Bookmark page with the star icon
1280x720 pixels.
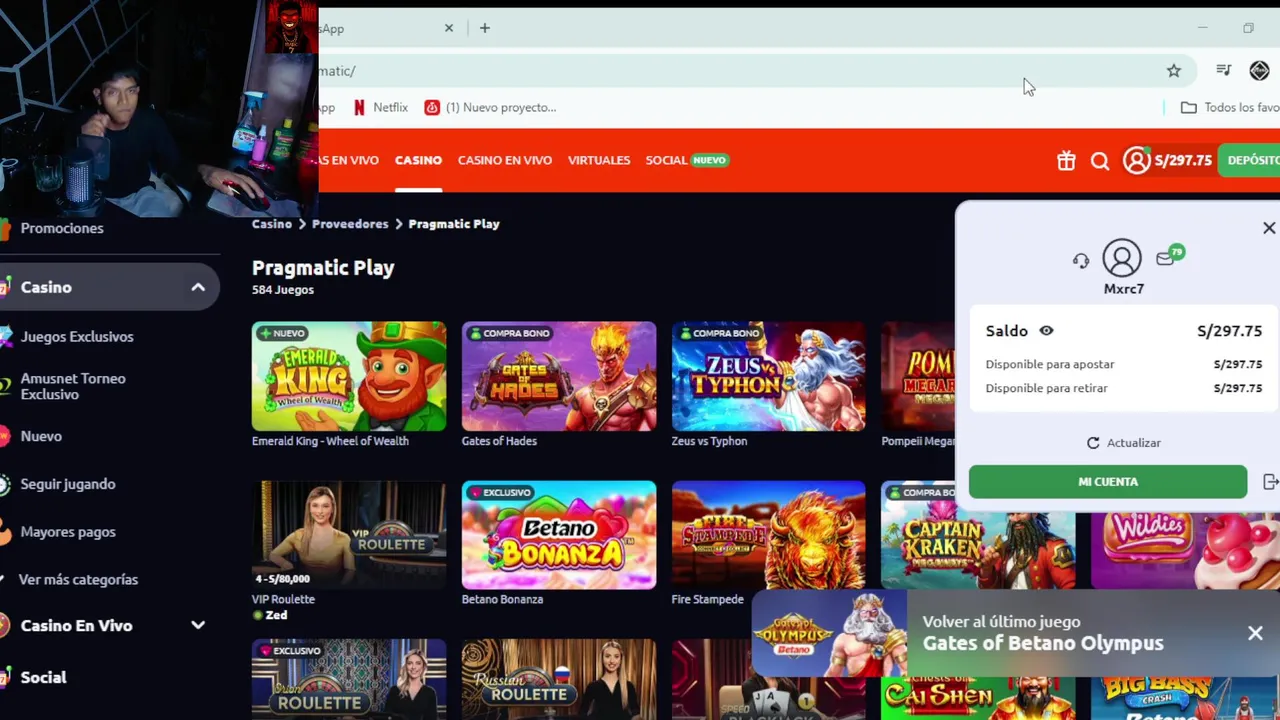pyautogui.click(x=1174, y=71)
